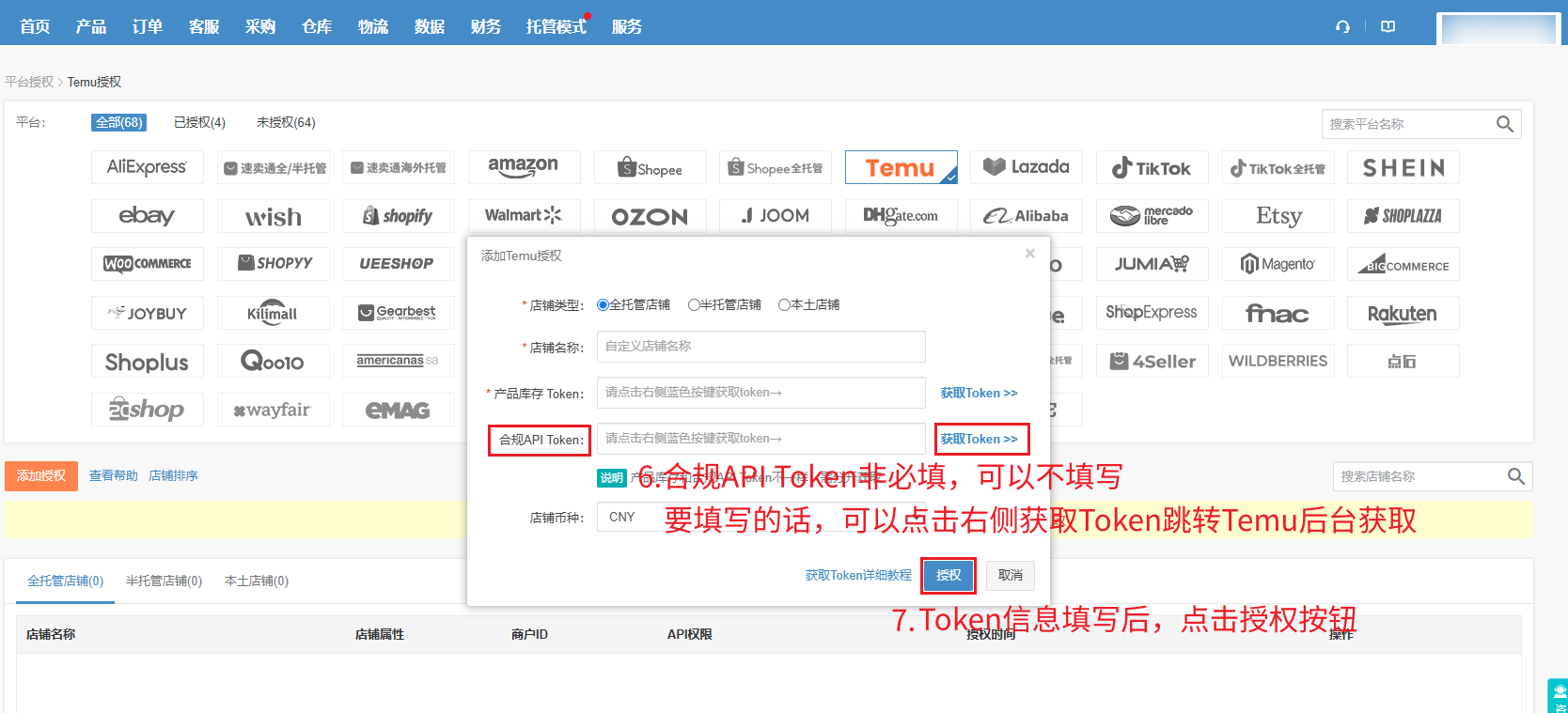This screenshot has width=1568, height=713.
Task: Select the JOOM platform logo
Action: coord(776,216)
